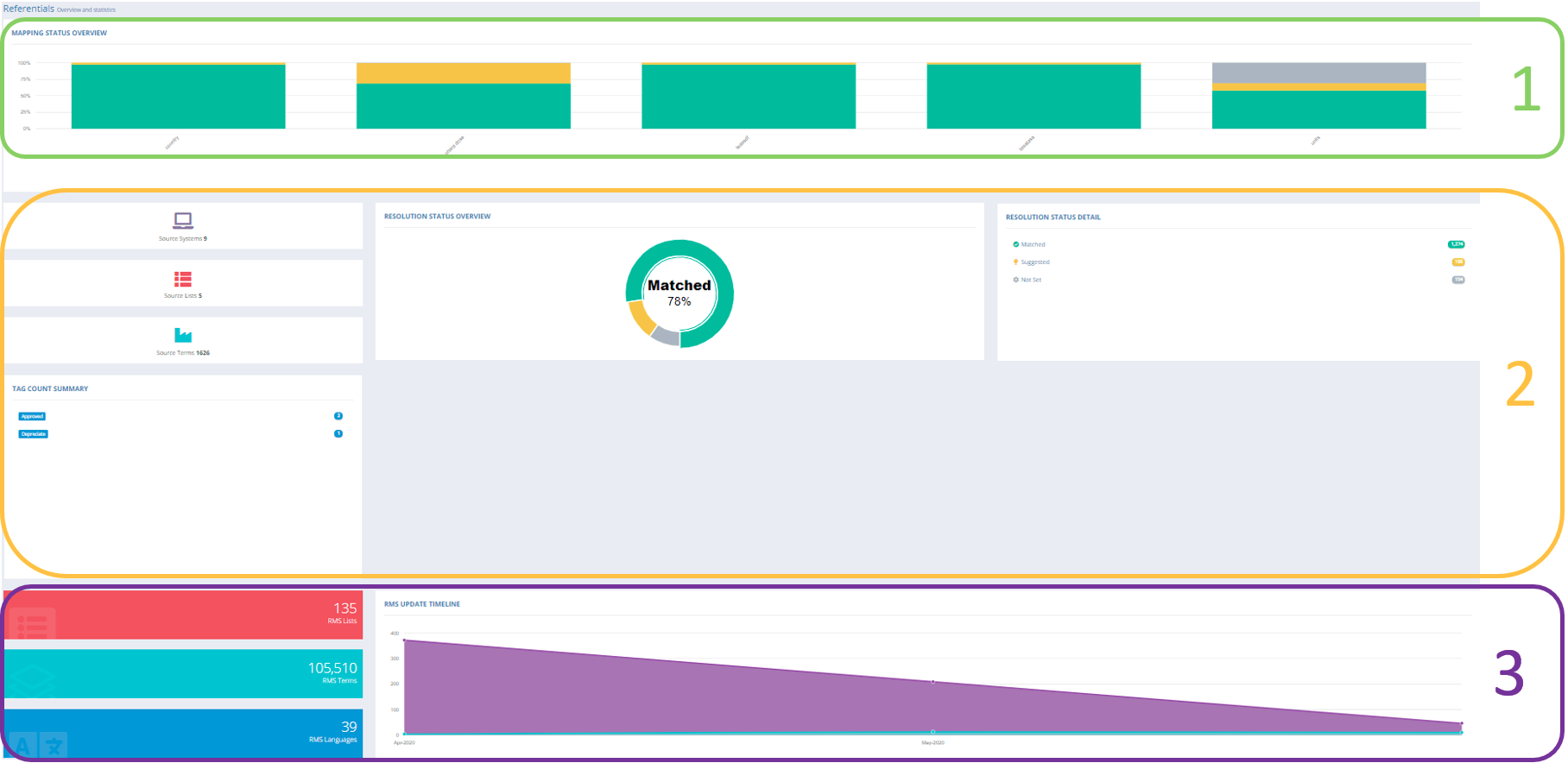This screenshot has height=763, width=1568.
Task: Click the list icon on RMS Lists tile
Action: pyautogui.click(x=32, y=624)
